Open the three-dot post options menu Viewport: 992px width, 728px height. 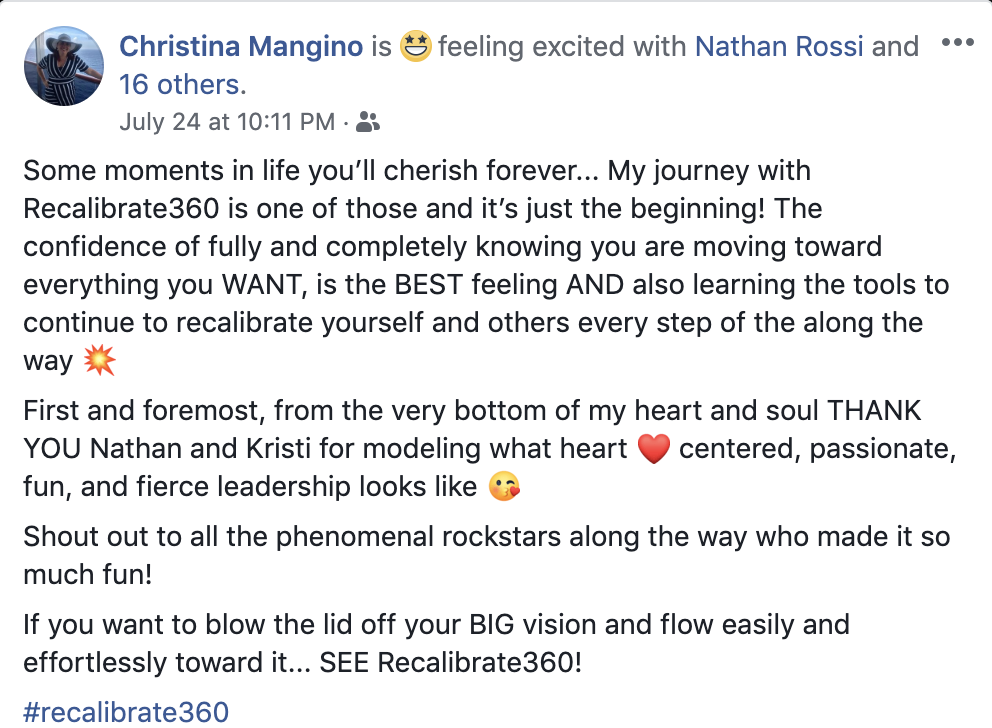click(x=957, y=42)
